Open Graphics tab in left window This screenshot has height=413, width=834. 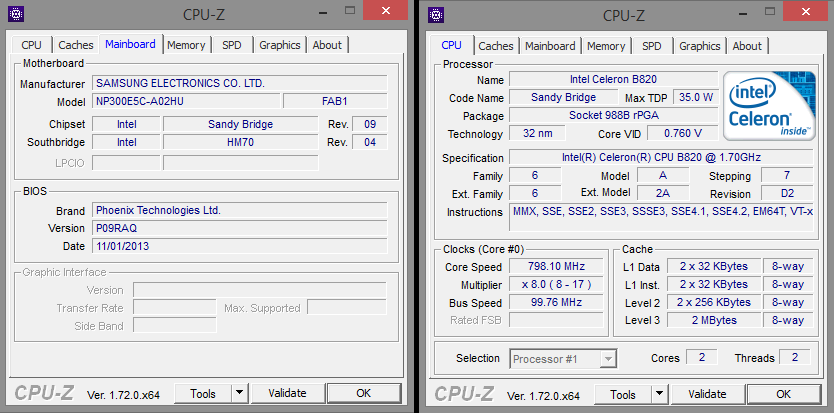pos(280,45)
